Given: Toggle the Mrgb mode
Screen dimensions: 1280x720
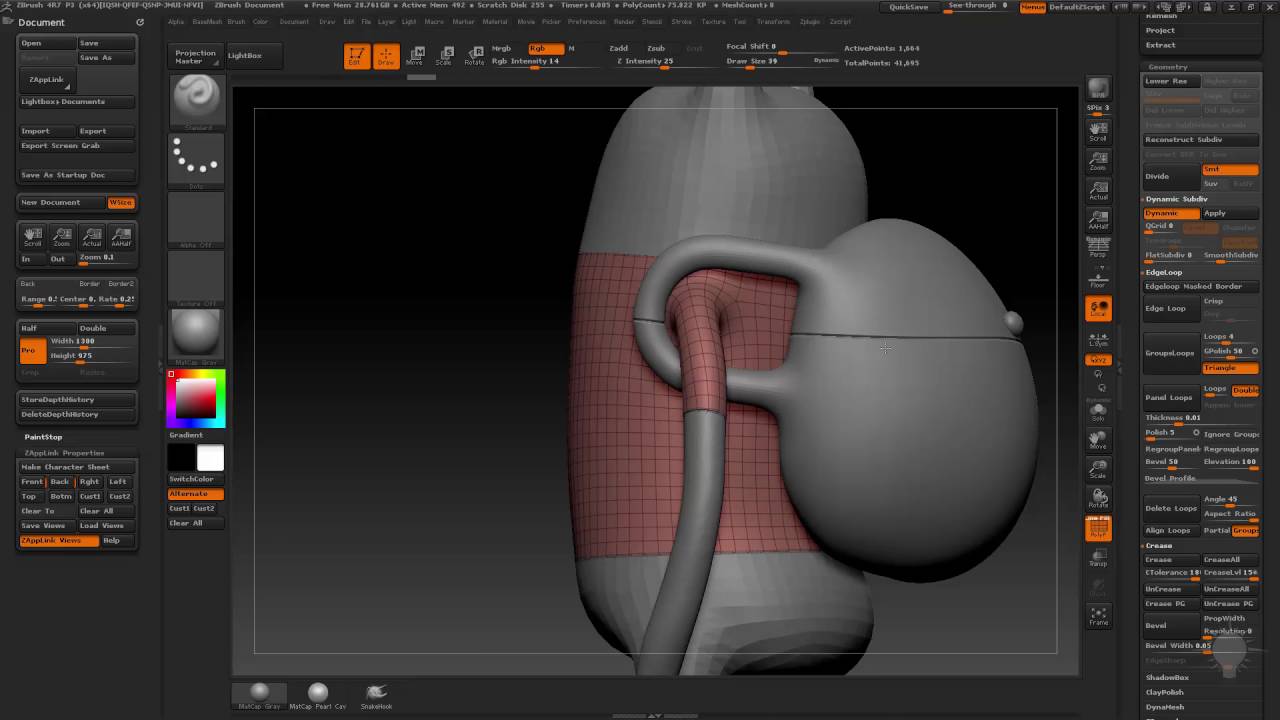Looking at the screenshot, I should pos(501,48).
